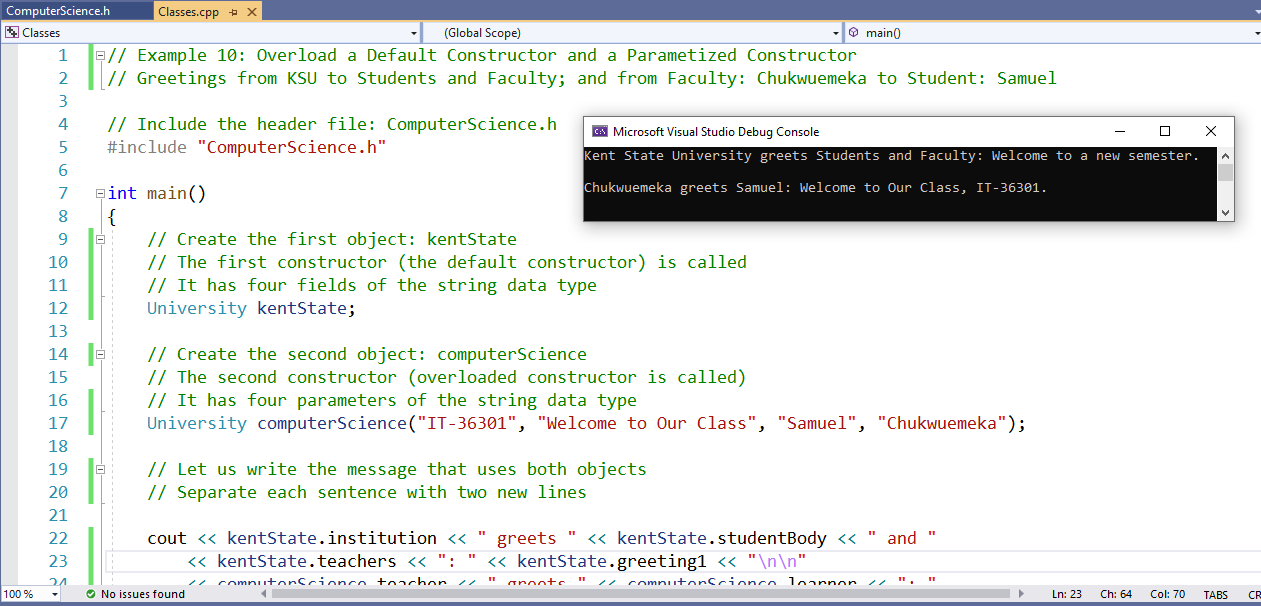Click console output line Chukwuemeka greets Samuel
Image resolution: width=1261 pixels, height=606 pixels.
815,187
